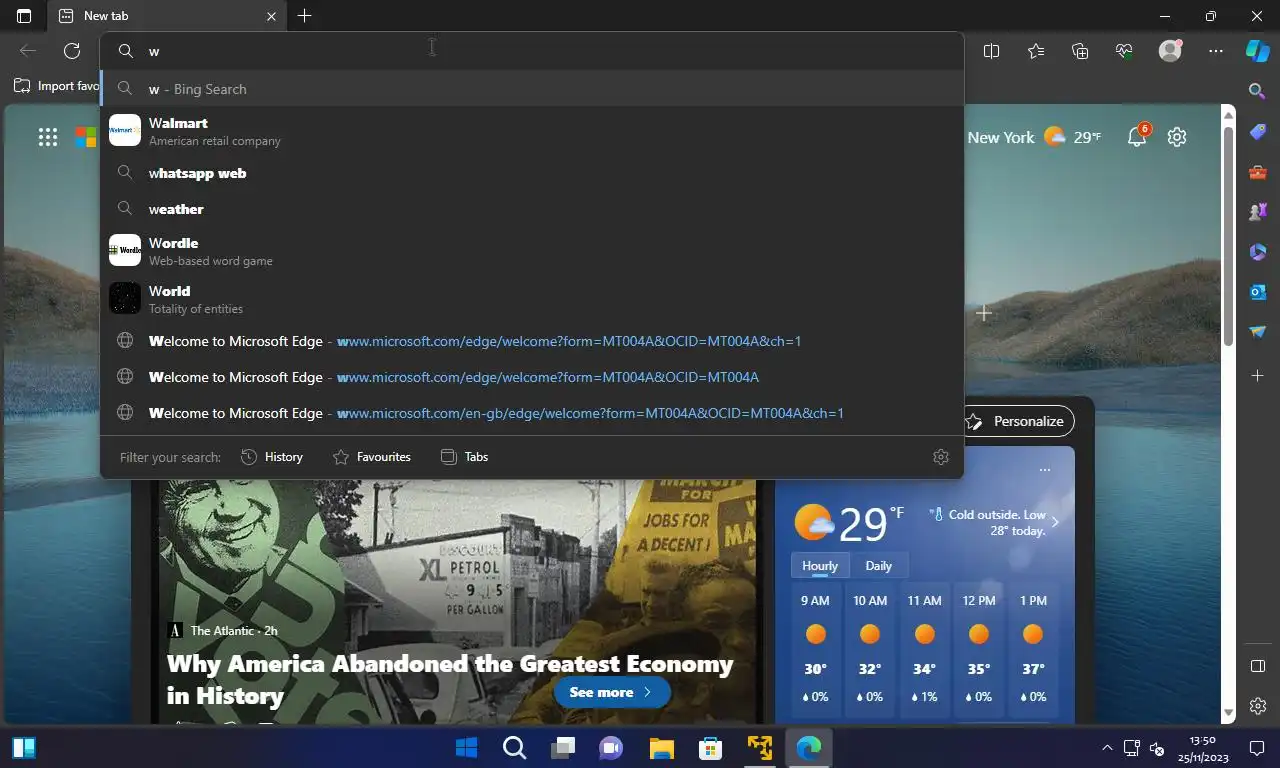Open Chat app in taskbar
The width and height of the screenshot is (1280, 768).
pos(611,748)
